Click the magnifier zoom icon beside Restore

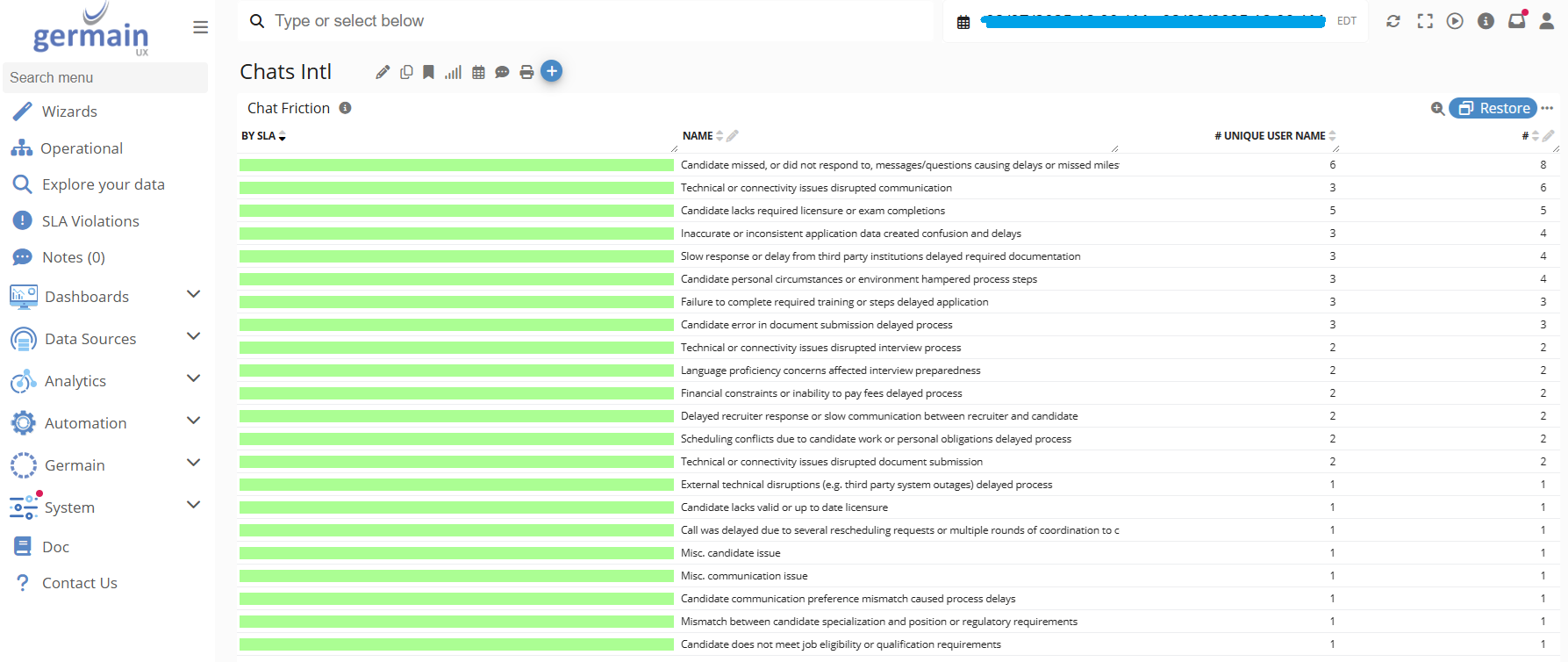tap(1437, 109)
